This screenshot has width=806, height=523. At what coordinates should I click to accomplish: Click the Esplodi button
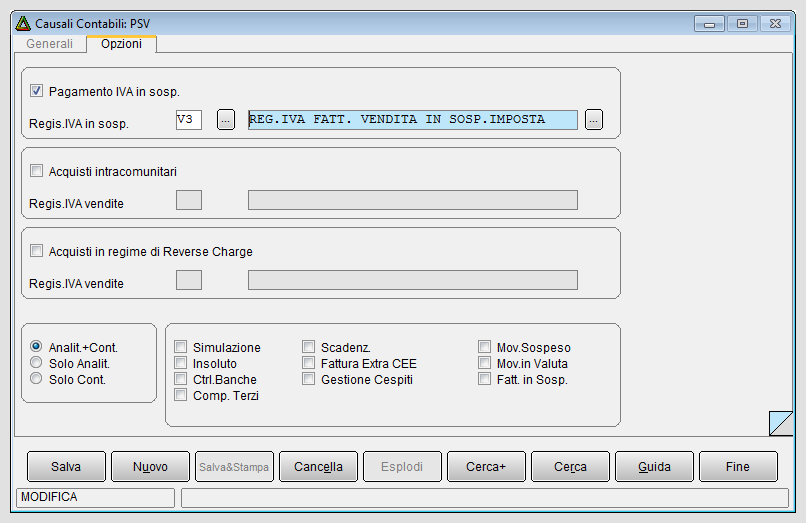[x=402, y=466]
